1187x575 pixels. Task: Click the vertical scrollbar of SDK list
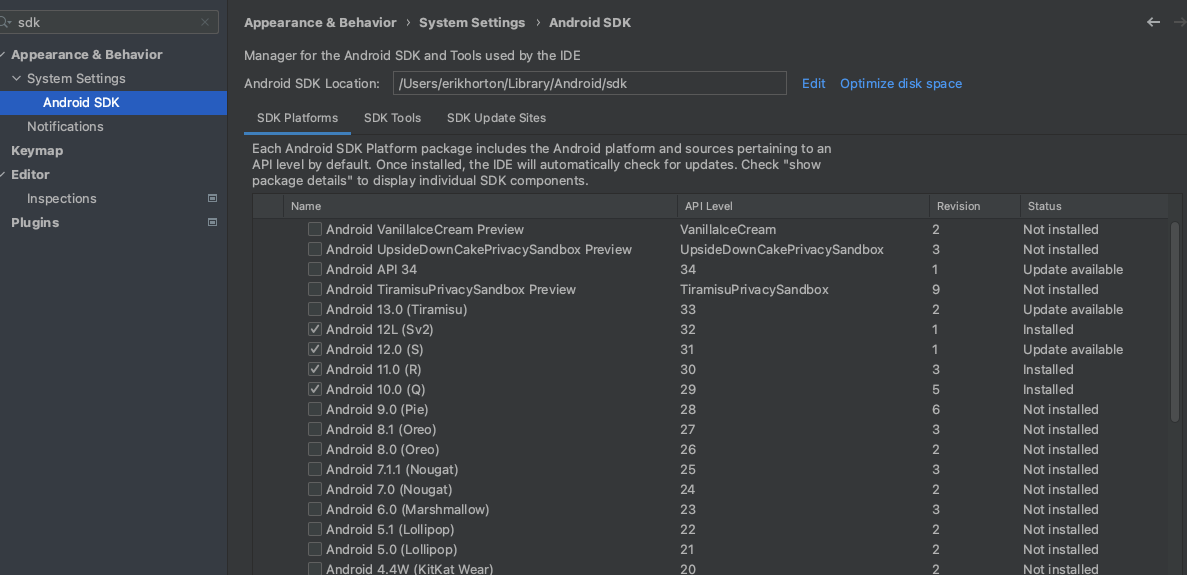(x=1175, y=322)
